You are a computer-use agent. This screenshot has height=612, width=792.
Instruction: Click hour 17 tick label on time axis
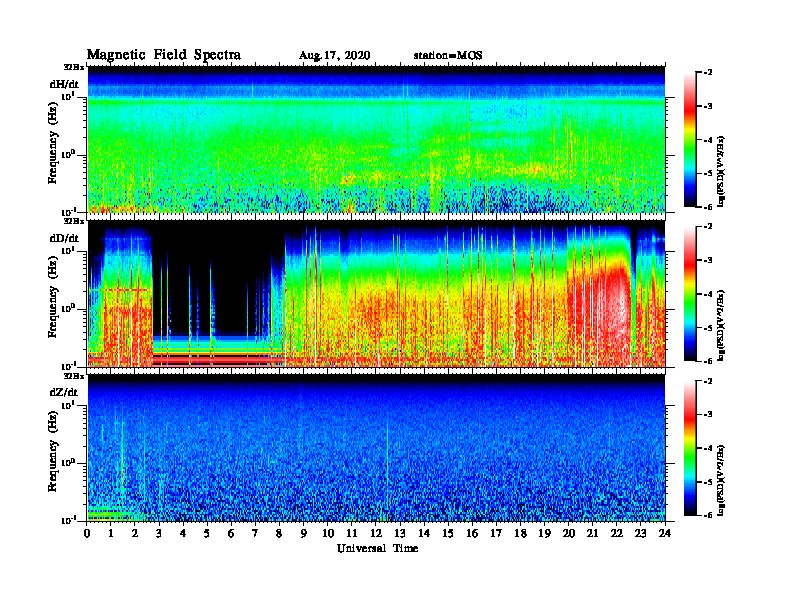pos(497,534)
